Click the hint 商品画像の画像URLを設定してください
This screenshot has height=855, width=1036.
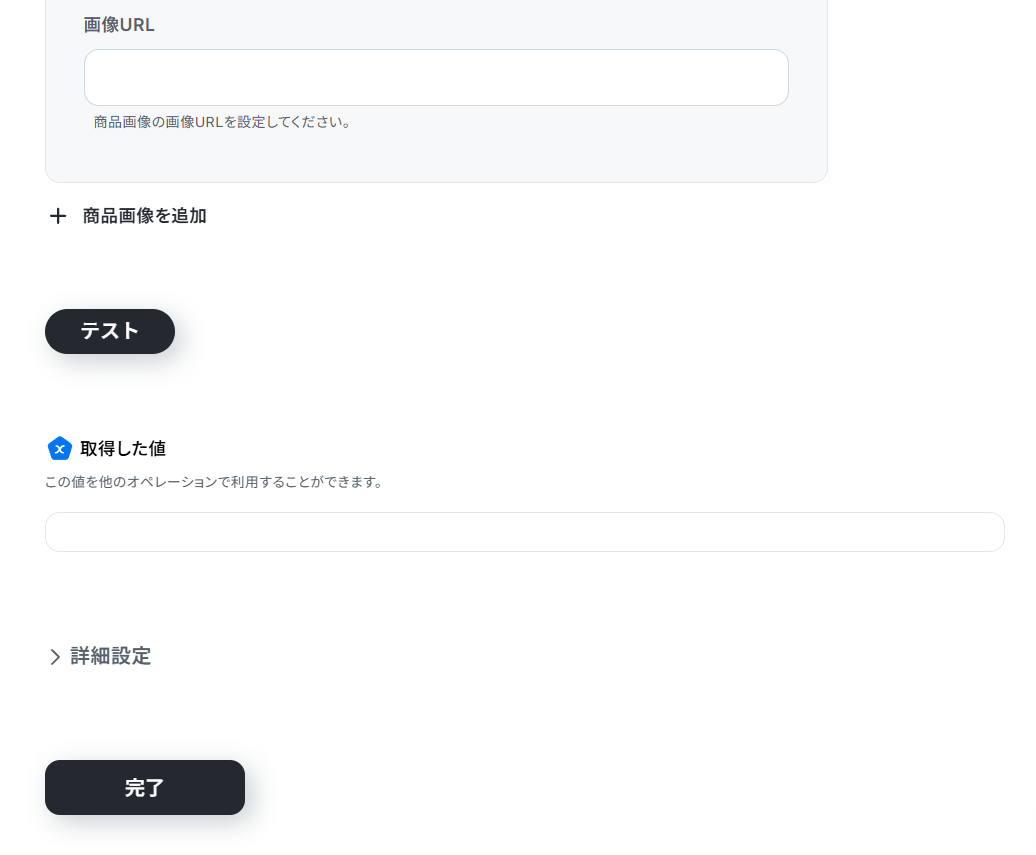(222, 122)
